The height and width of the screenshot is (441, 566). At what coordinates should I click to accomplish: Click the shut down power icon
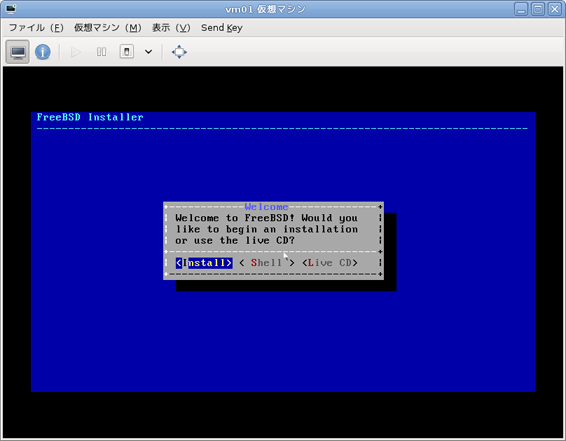pyautogui.click(x=127, y=52)
